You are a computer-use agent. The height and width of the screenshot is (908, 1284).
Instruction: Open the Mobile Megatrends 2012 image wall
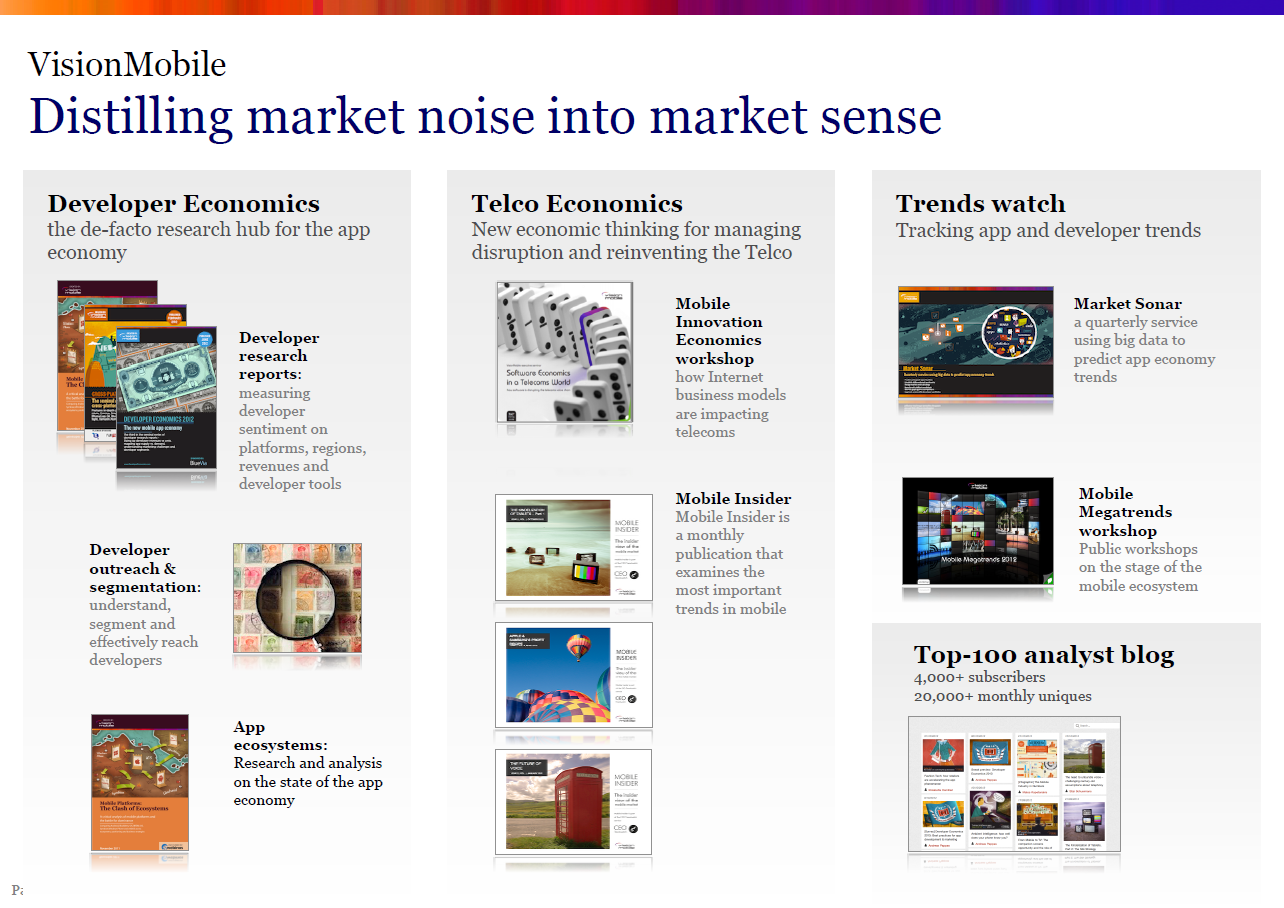pos(977,531)
